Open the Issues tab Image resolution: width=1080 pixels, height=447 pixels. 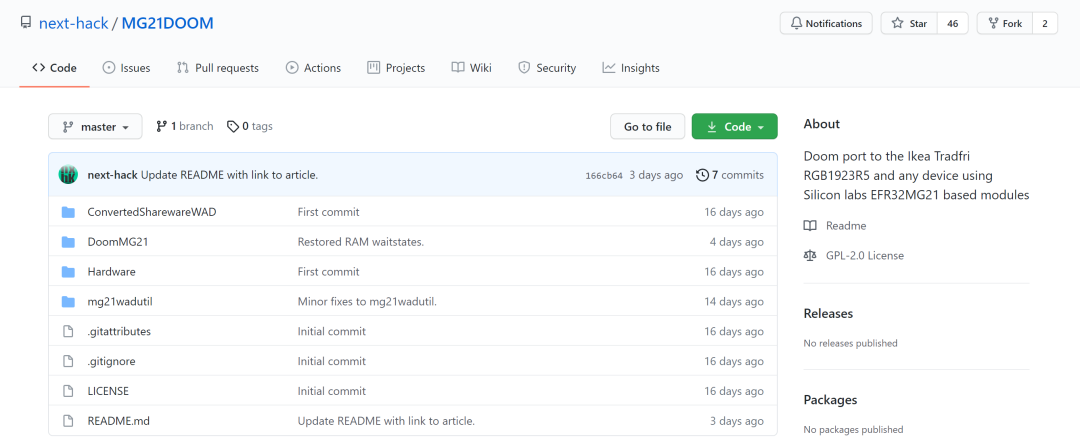pos(126,67)
